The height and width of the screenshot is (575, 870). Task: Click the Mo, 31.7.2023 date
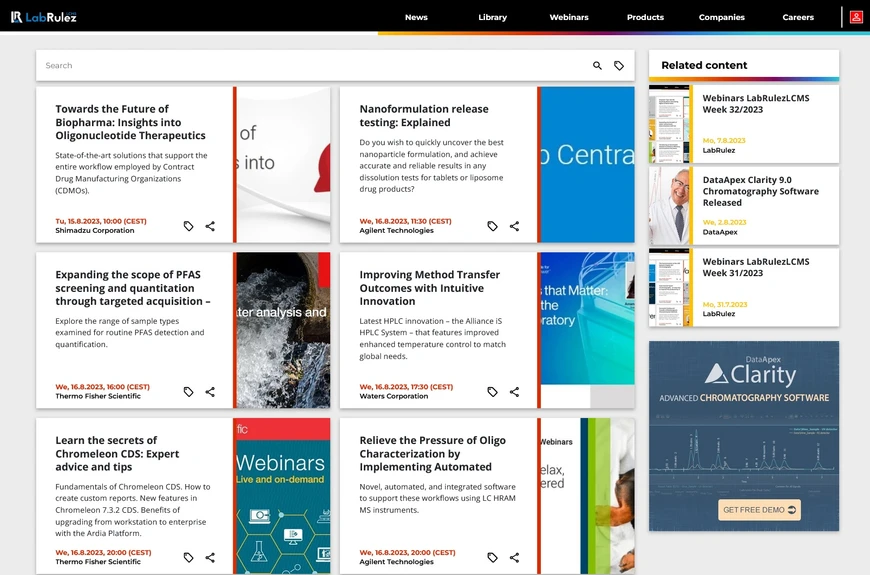coord(725,304)
